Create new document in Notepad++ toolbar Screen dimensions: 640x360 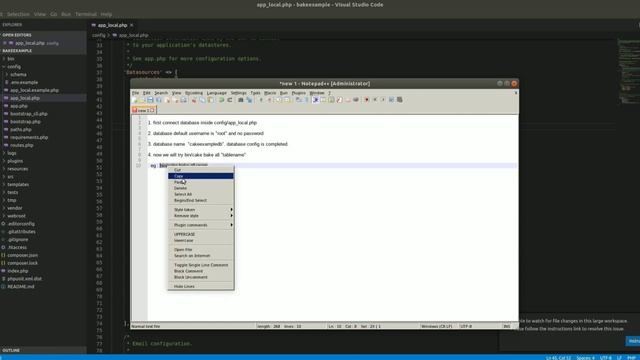[x=134, y=100]
